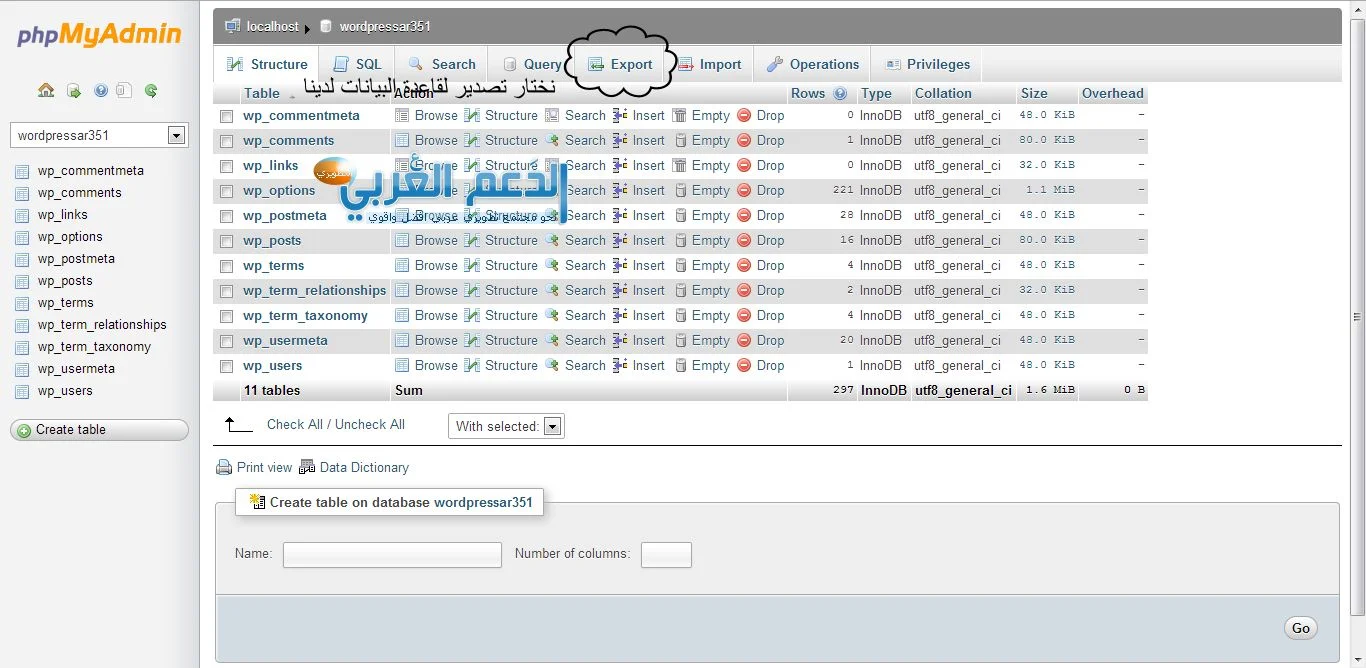
Task: Open the blue question mark documentation icon
Action: pos(101,91)
